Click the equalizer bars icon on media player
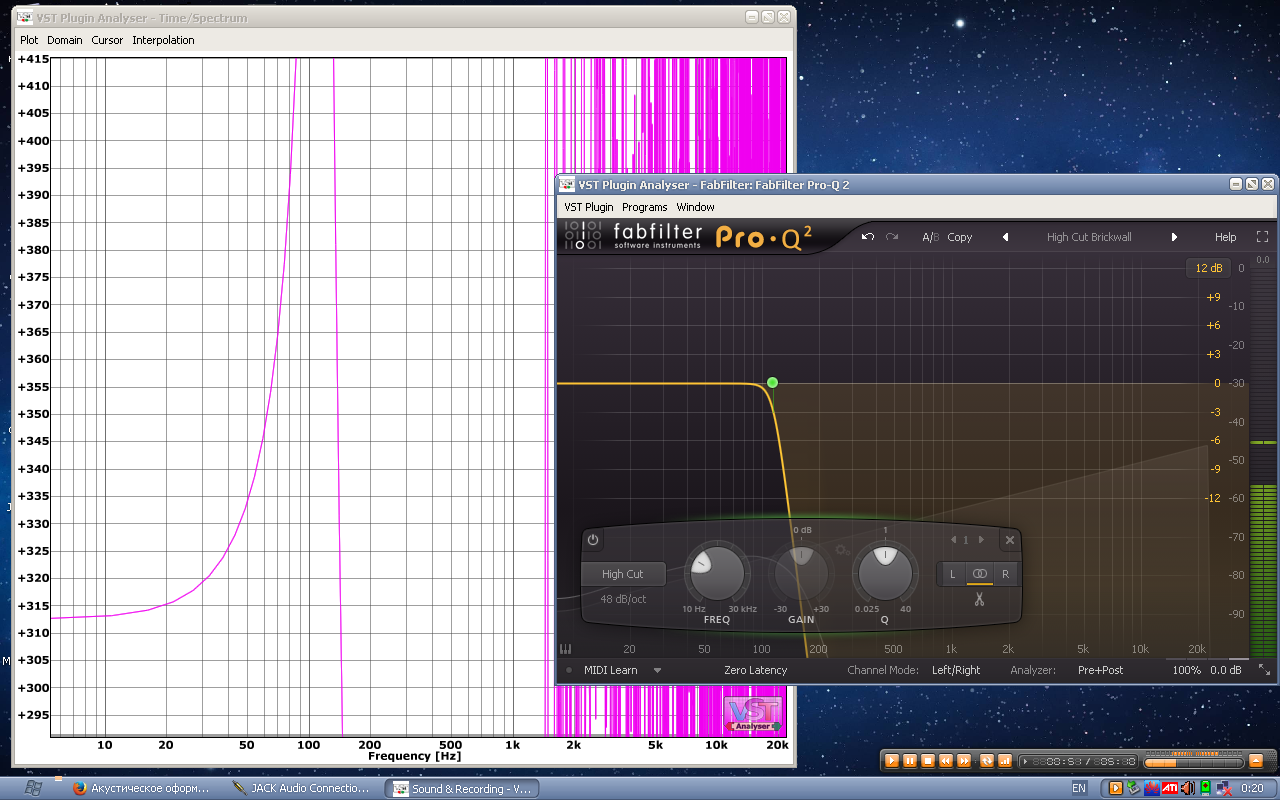Screen dimensions: 1280x800 [x=1005, y=761]
